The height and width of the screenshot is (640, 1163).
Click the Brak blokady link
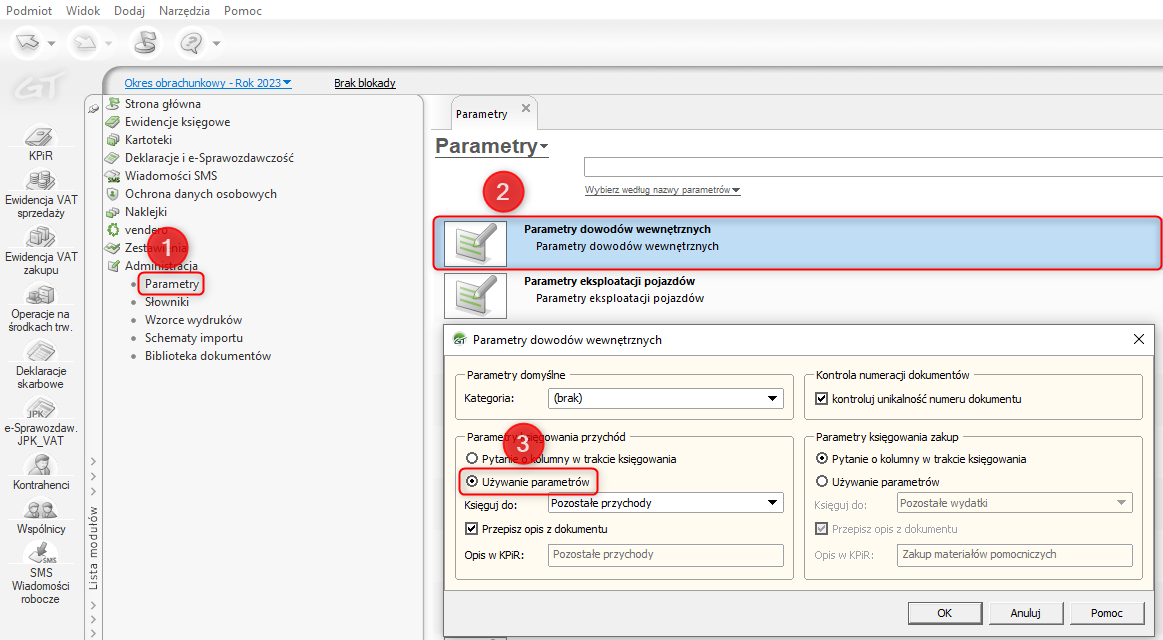[364, 83]
